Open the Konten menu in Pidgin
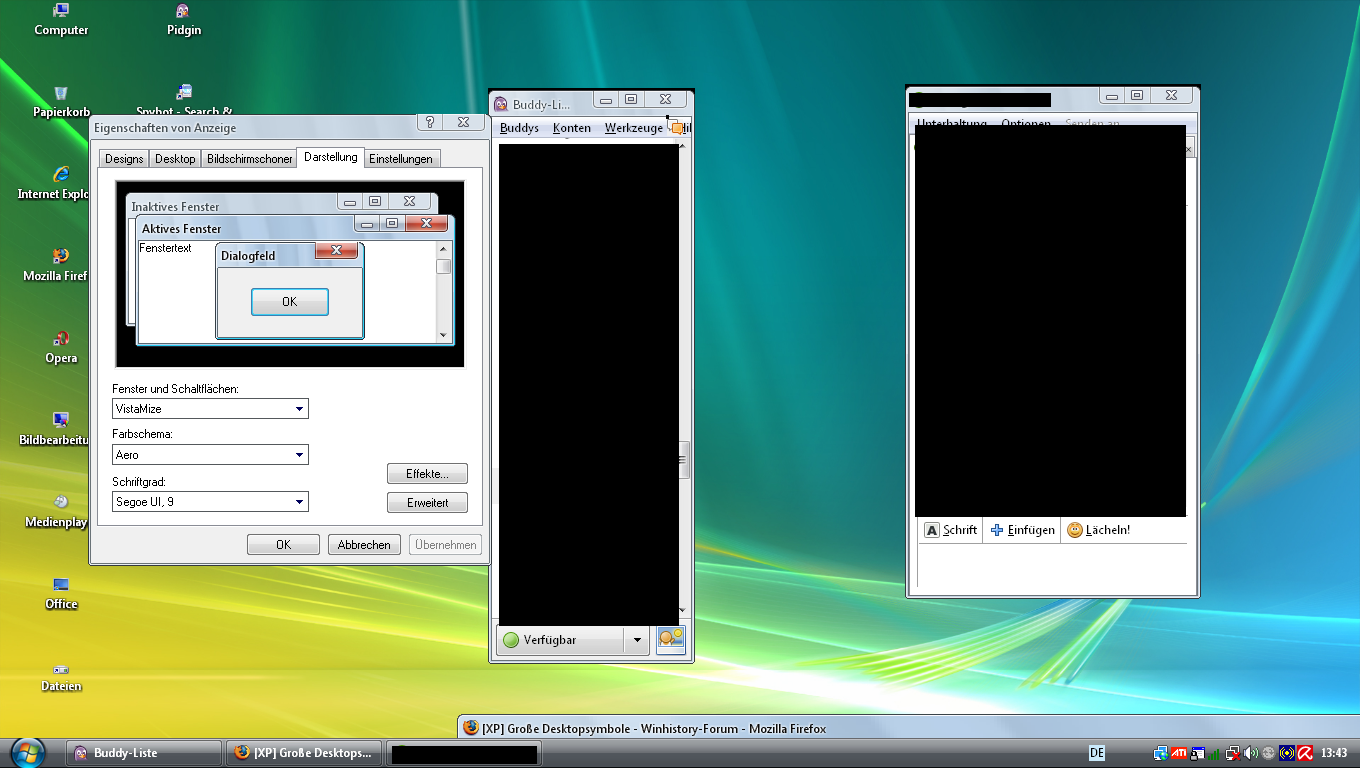 pos(572,128)
